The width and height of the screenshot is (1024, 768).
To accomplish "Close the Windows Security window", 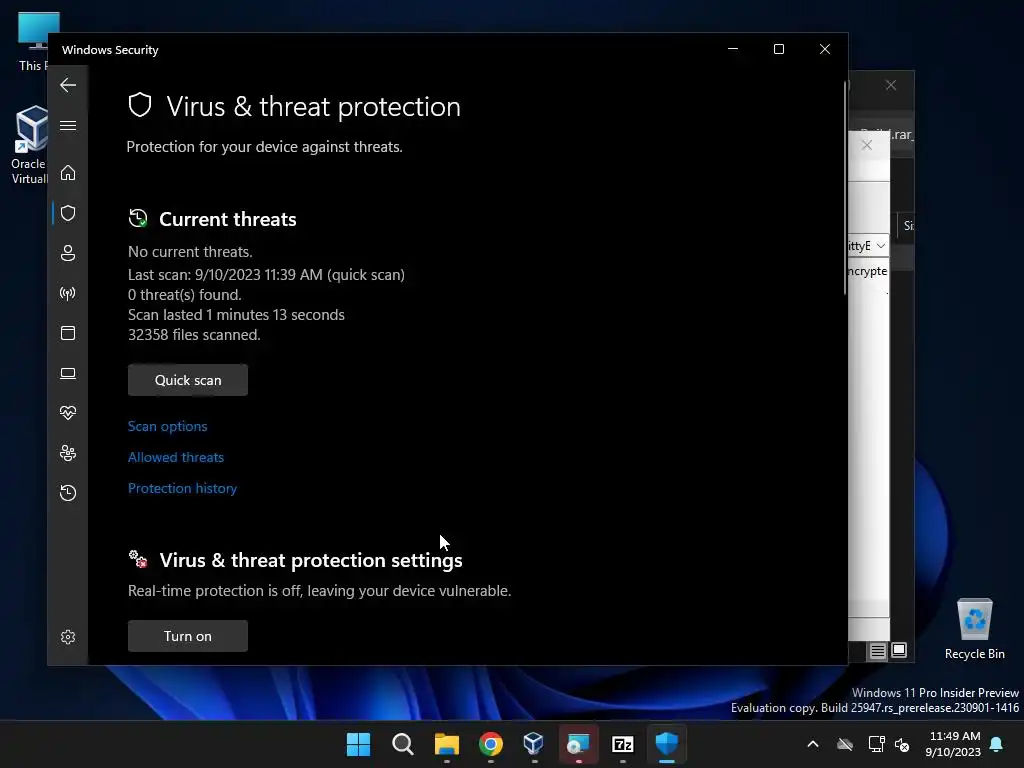I will [825, 49].
